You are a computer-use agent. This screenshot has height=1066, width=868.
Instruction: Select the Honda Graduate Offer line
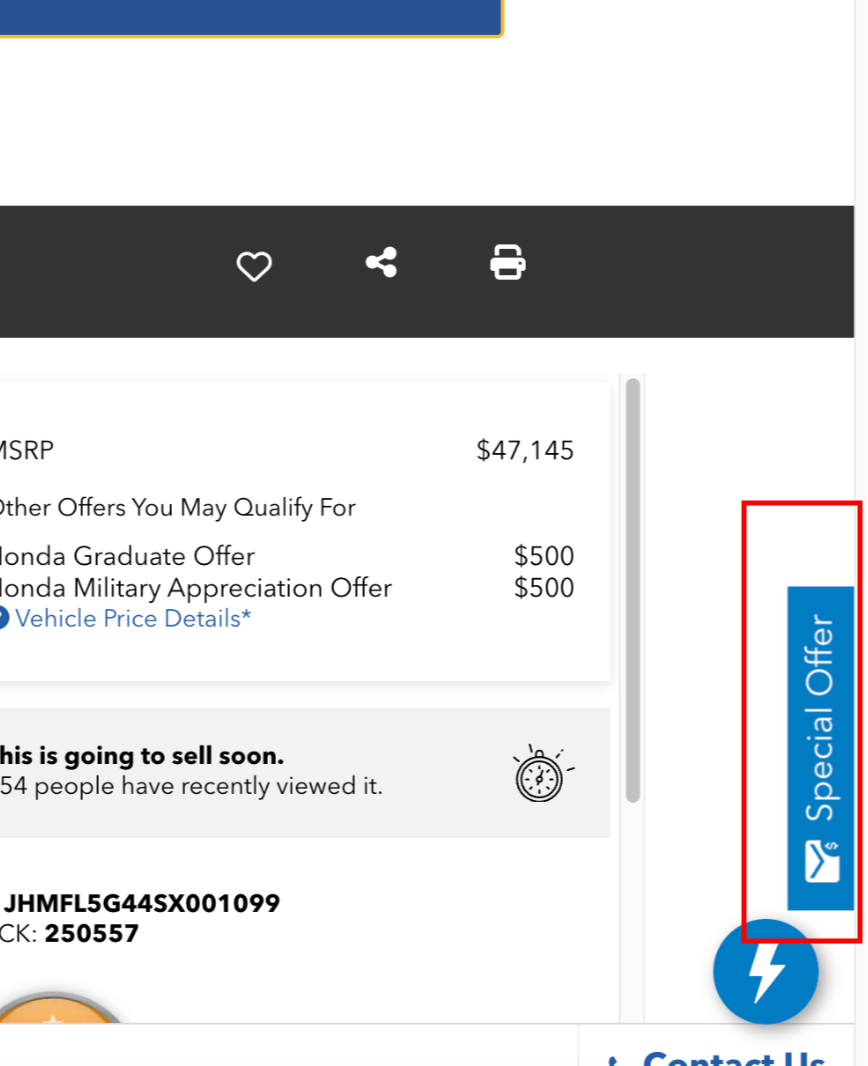coord(128,556)
